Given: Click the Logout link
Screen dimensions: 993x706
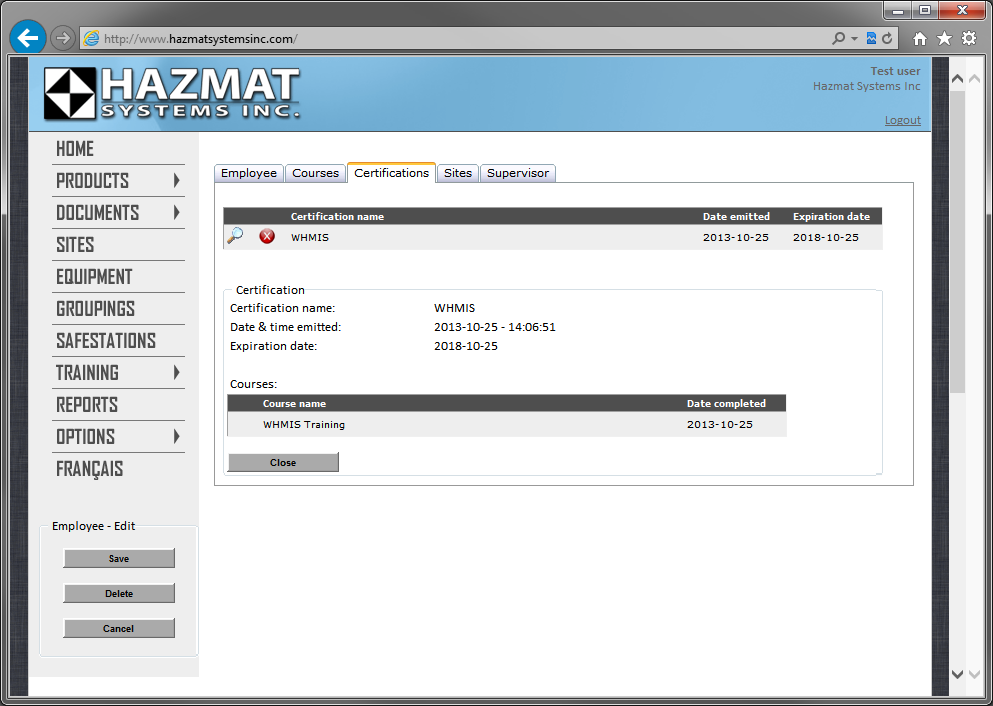Looking at the screenshot, I should coord(902,120).
